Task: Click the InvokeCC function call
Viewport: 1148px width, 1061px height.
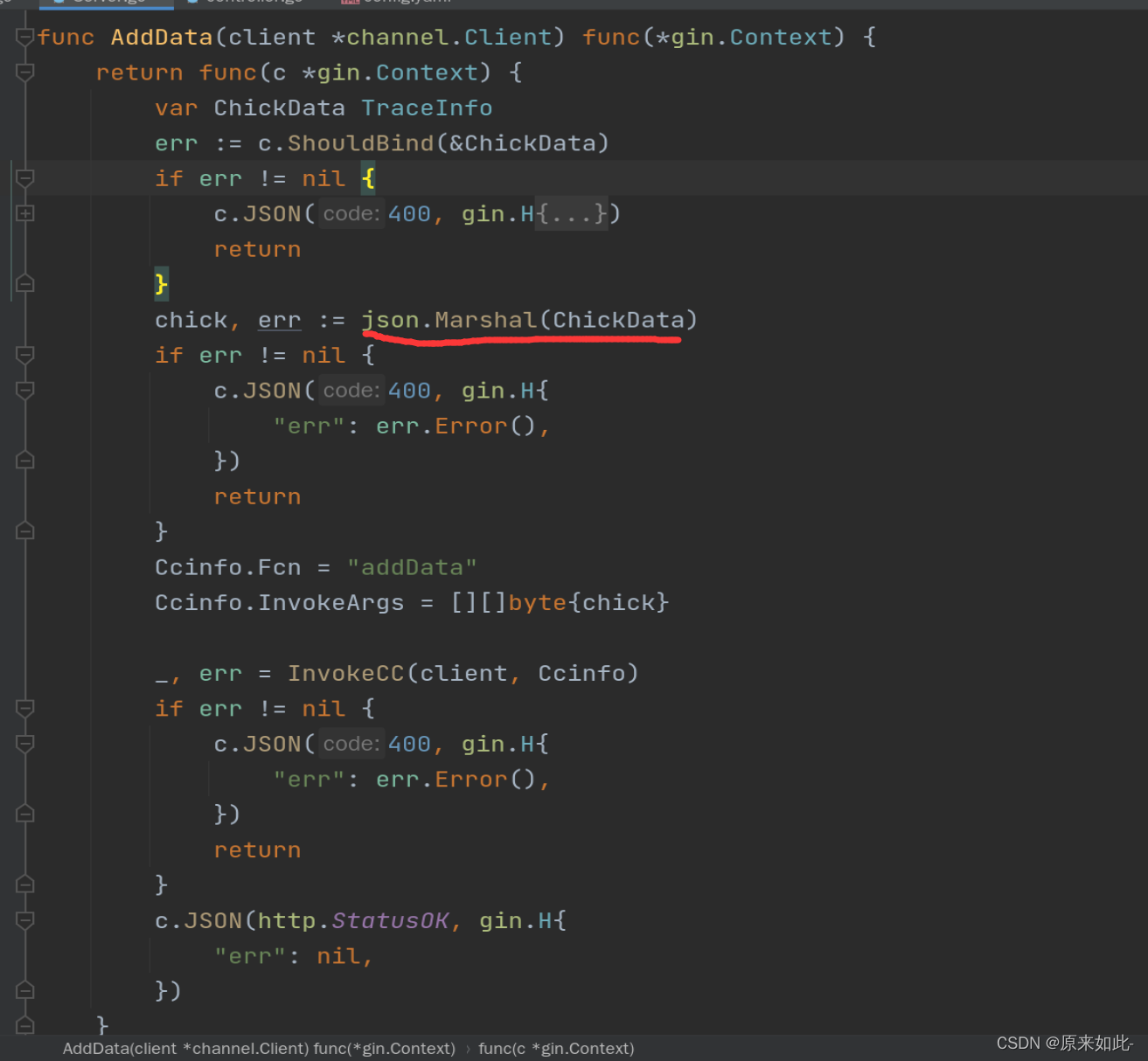Action: [x=346, y=673]
